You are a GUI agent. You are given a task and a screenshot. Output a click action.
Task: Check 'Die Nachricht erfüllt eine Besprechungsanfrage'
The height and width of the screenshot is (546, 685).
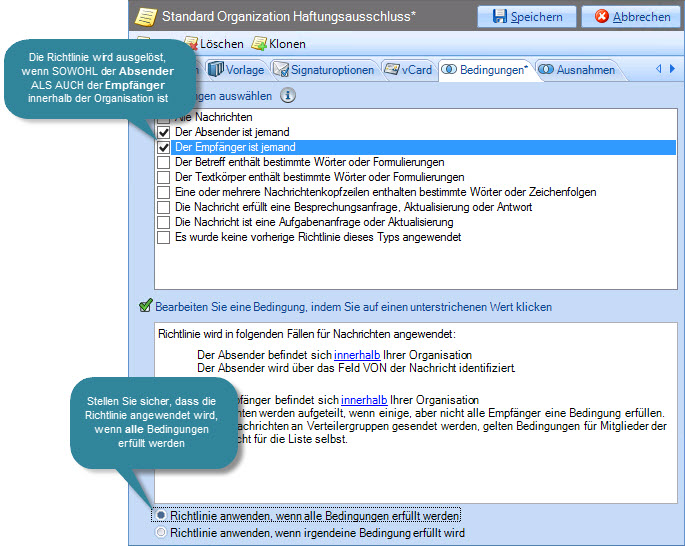point(163,207)
